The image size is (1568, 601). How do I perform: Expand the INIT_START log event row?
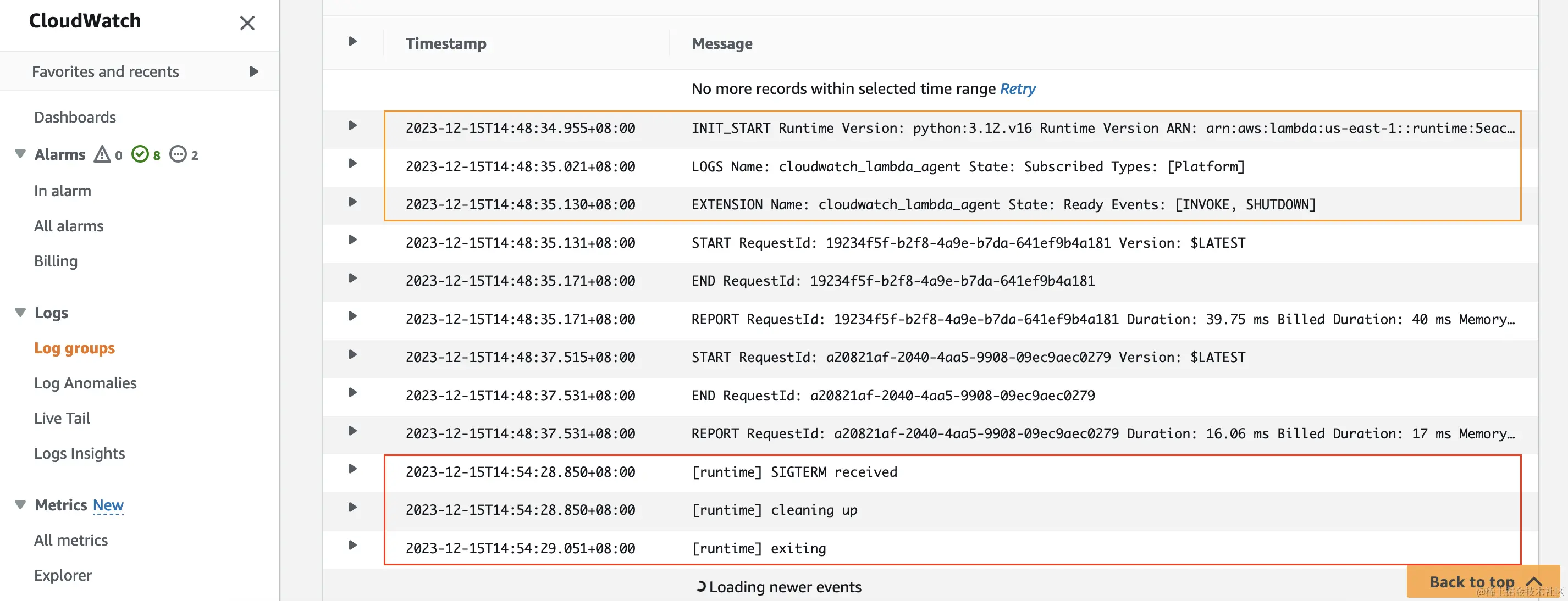coord(352,126)
